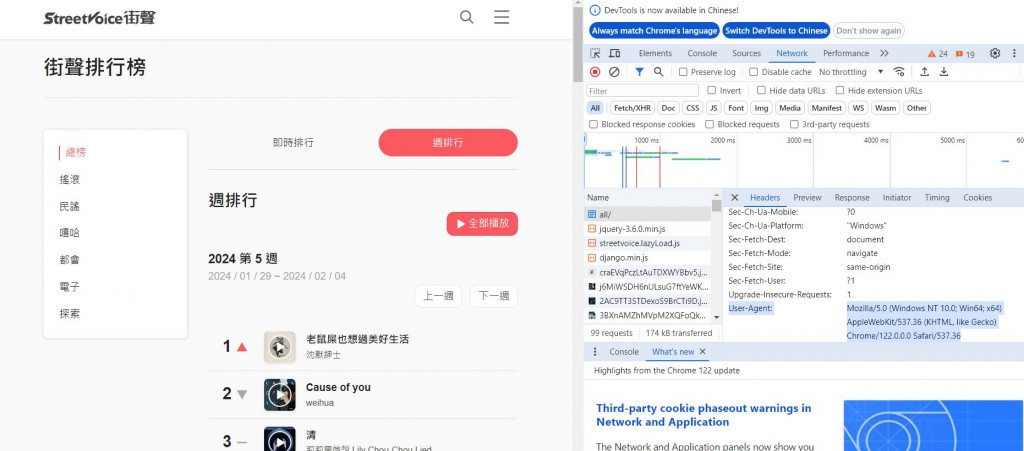Image resolution: width=1024 pixels, height=451 pixels.
Task: Expand more DevTools tabs chevron
Action: 884,54
